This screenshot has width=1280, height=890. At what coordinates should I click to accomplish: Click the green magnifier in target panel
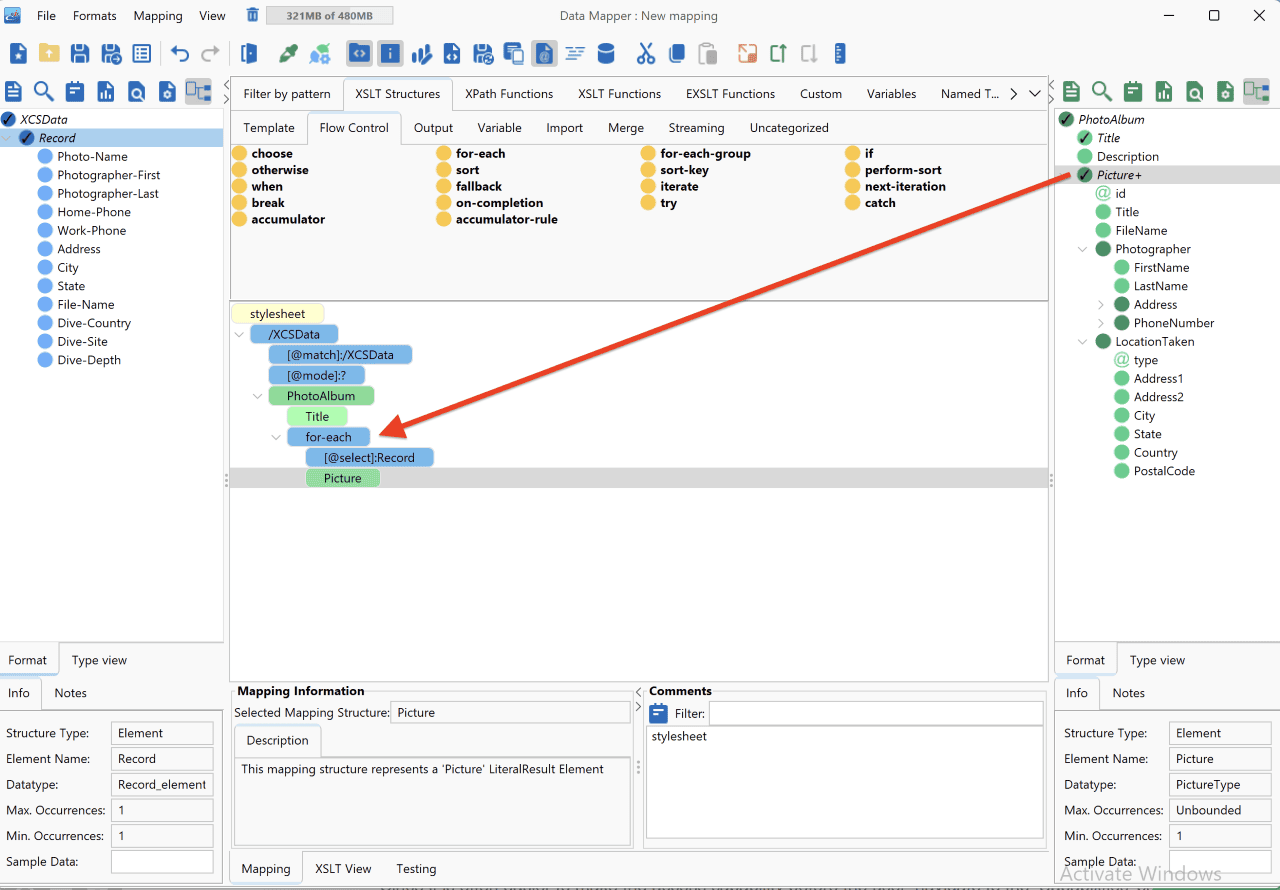pyautogui.click(x=1102, y=92)
